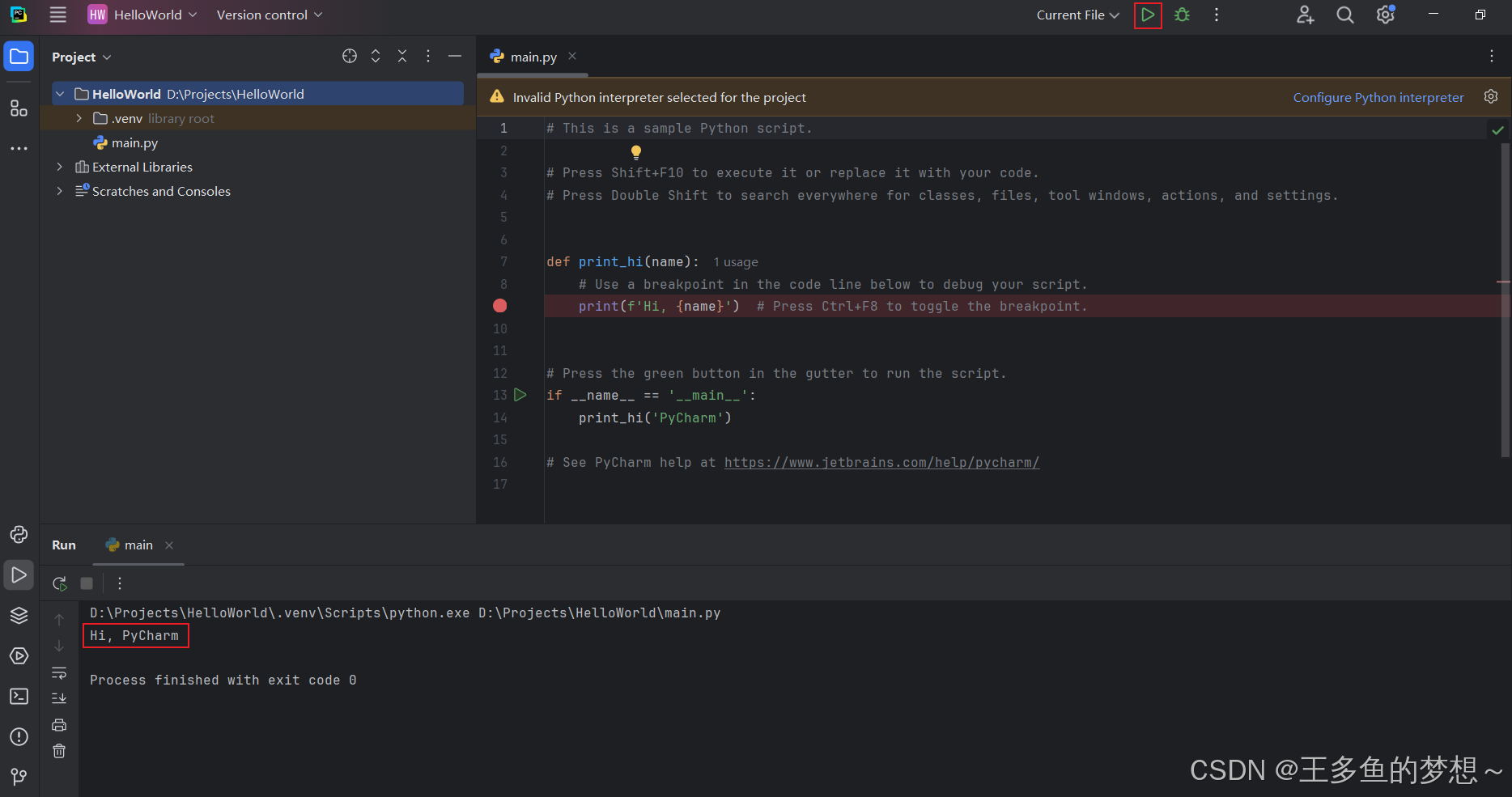Click the editor vertical scrollbar
This screenshot has width=1512, height=797.
click(1505, 299)
